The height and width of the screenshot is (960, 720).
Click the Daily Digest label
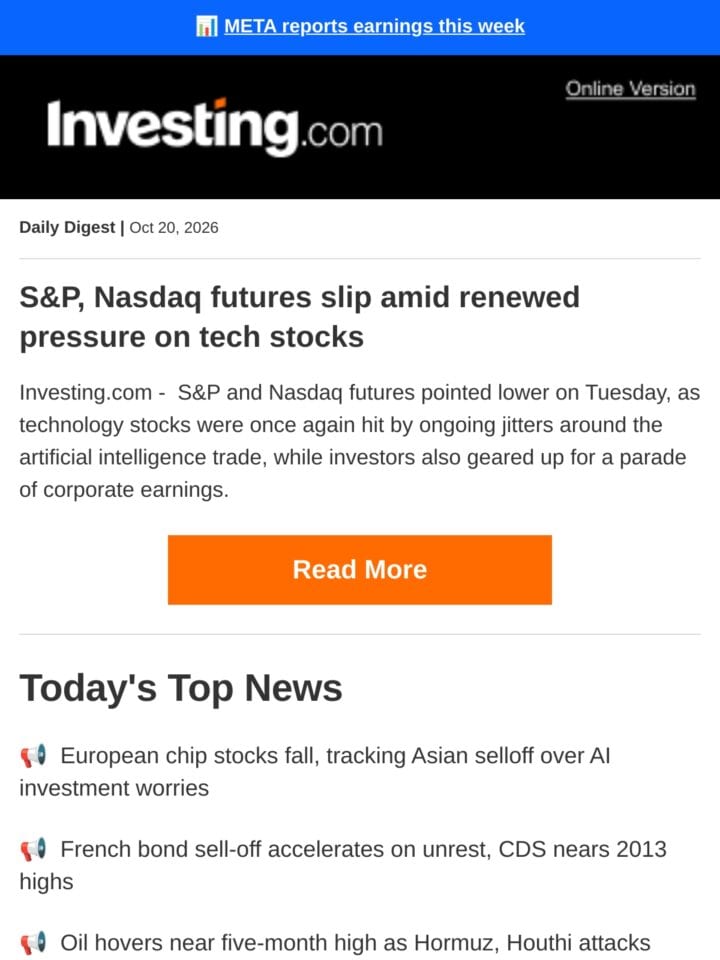pyautogui.click(x=67, y=228)
